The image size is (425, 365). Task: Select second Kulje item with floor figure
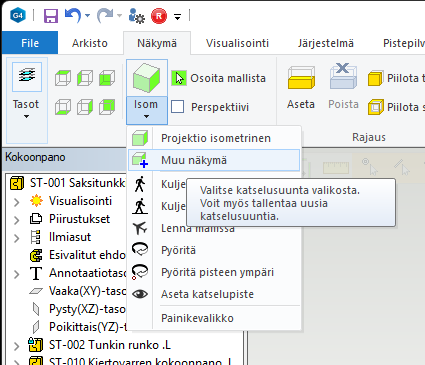[x=157, y=206]
